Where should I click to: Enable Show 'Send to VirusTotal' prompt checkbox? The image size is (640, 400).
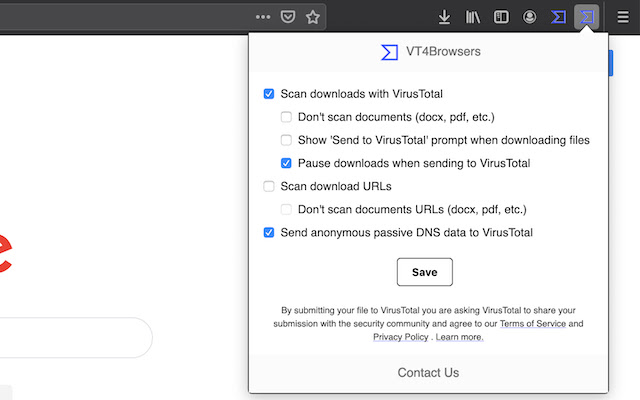286,140
